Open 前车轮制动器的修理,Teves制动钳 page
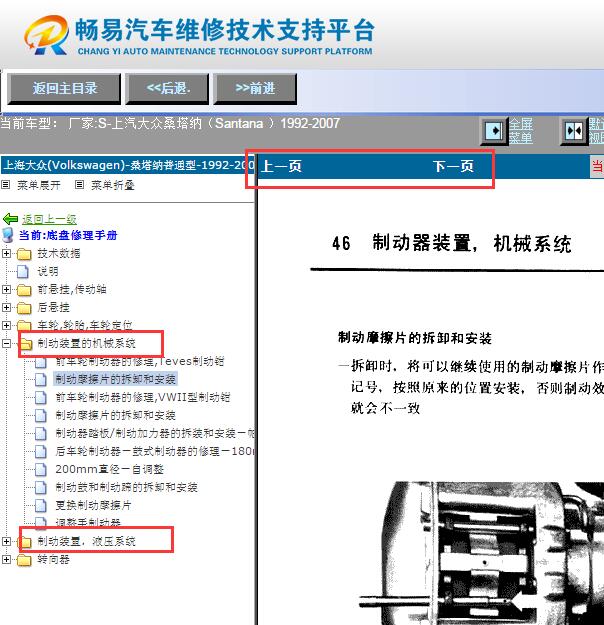 [140, 362]
